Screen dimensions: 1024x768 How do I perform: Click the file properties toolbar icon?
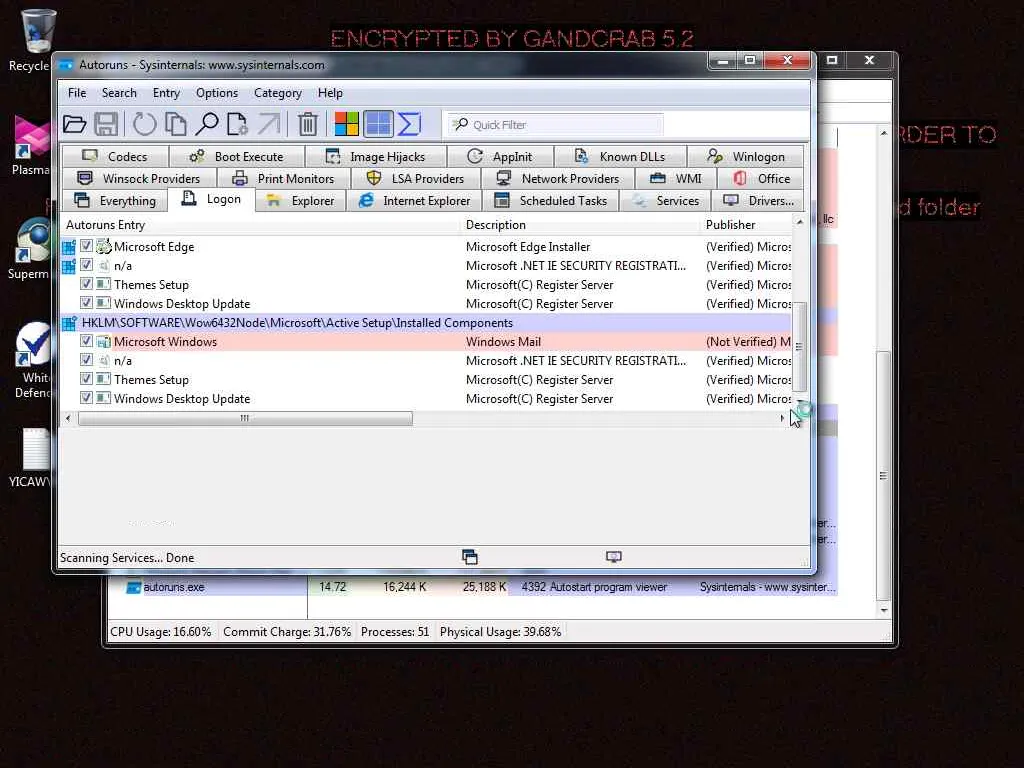click(237, 124)
